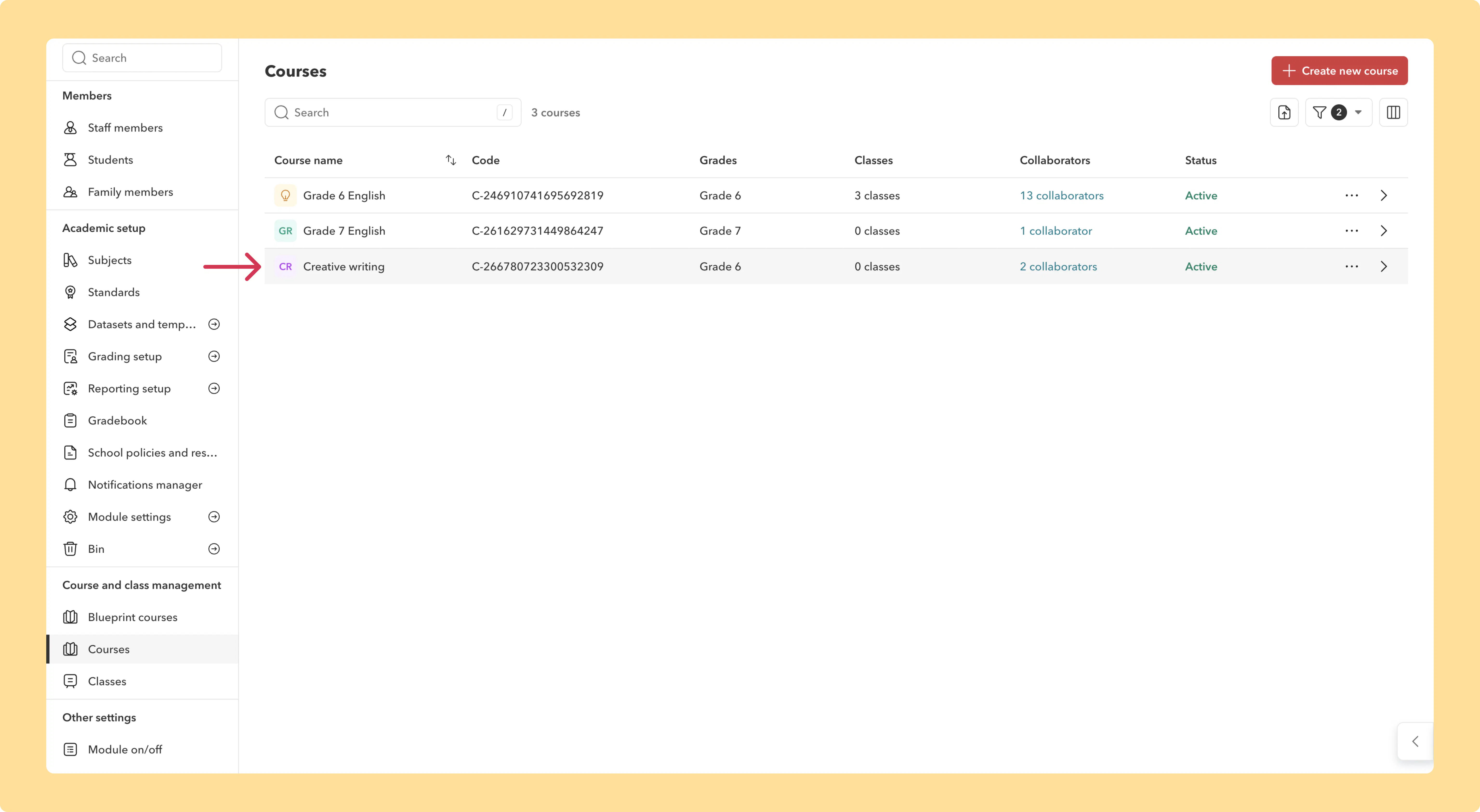This screenshot has width=1480, height=812.
Task: Click the Grades column header
Action: (x=718, y=160)
